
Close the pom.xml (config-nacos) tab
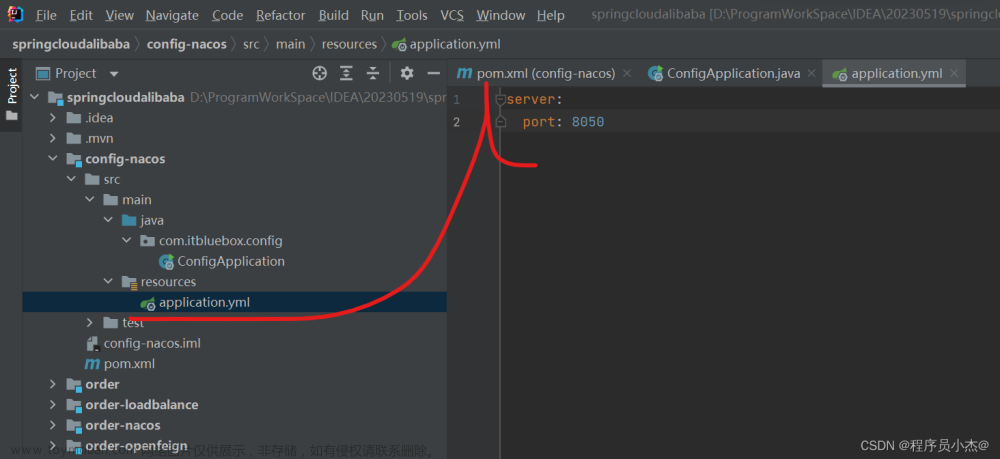627,74
